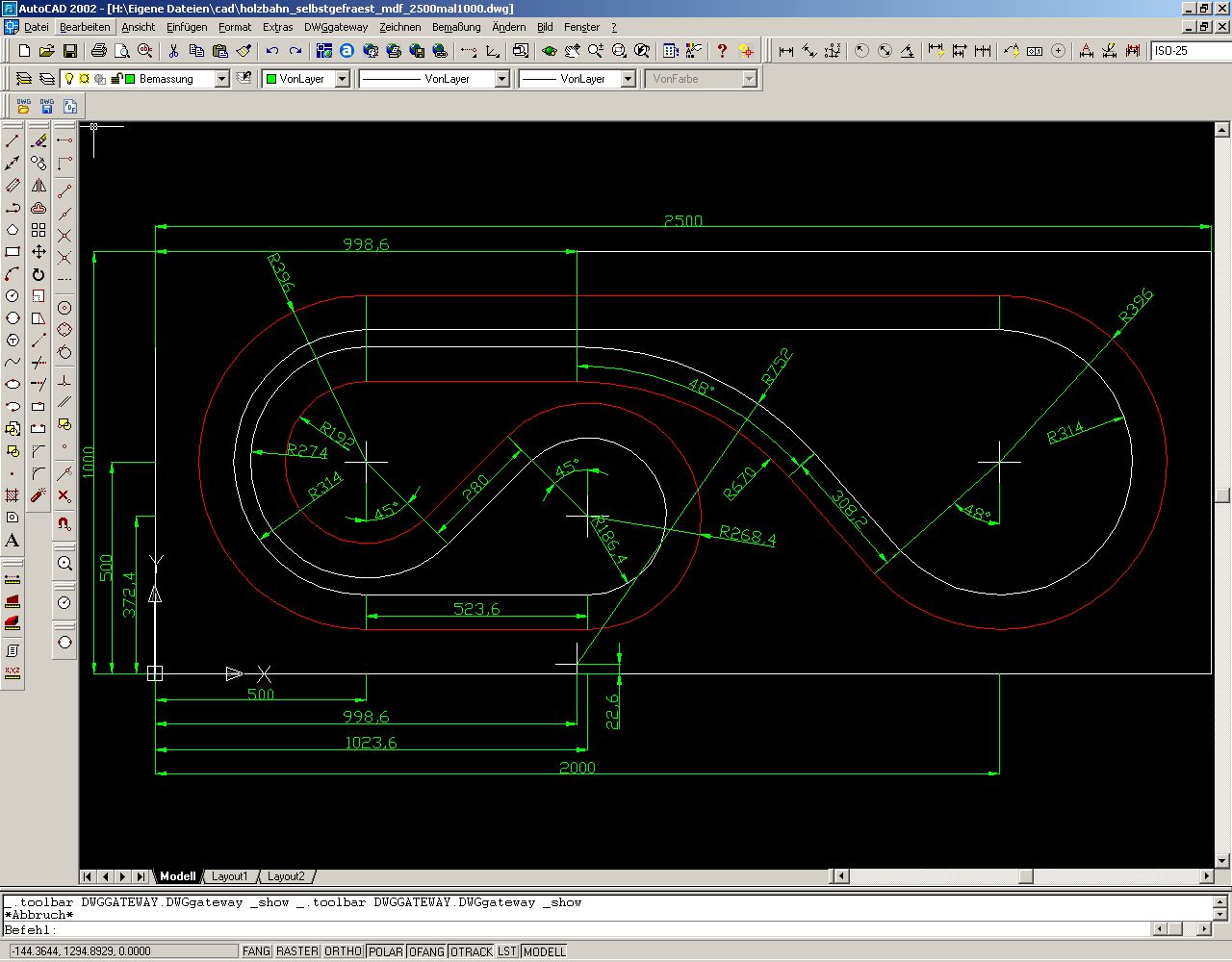Toggle FANG object snap mode
Viewport: 1232px width, 962px height.
(256, 951)
